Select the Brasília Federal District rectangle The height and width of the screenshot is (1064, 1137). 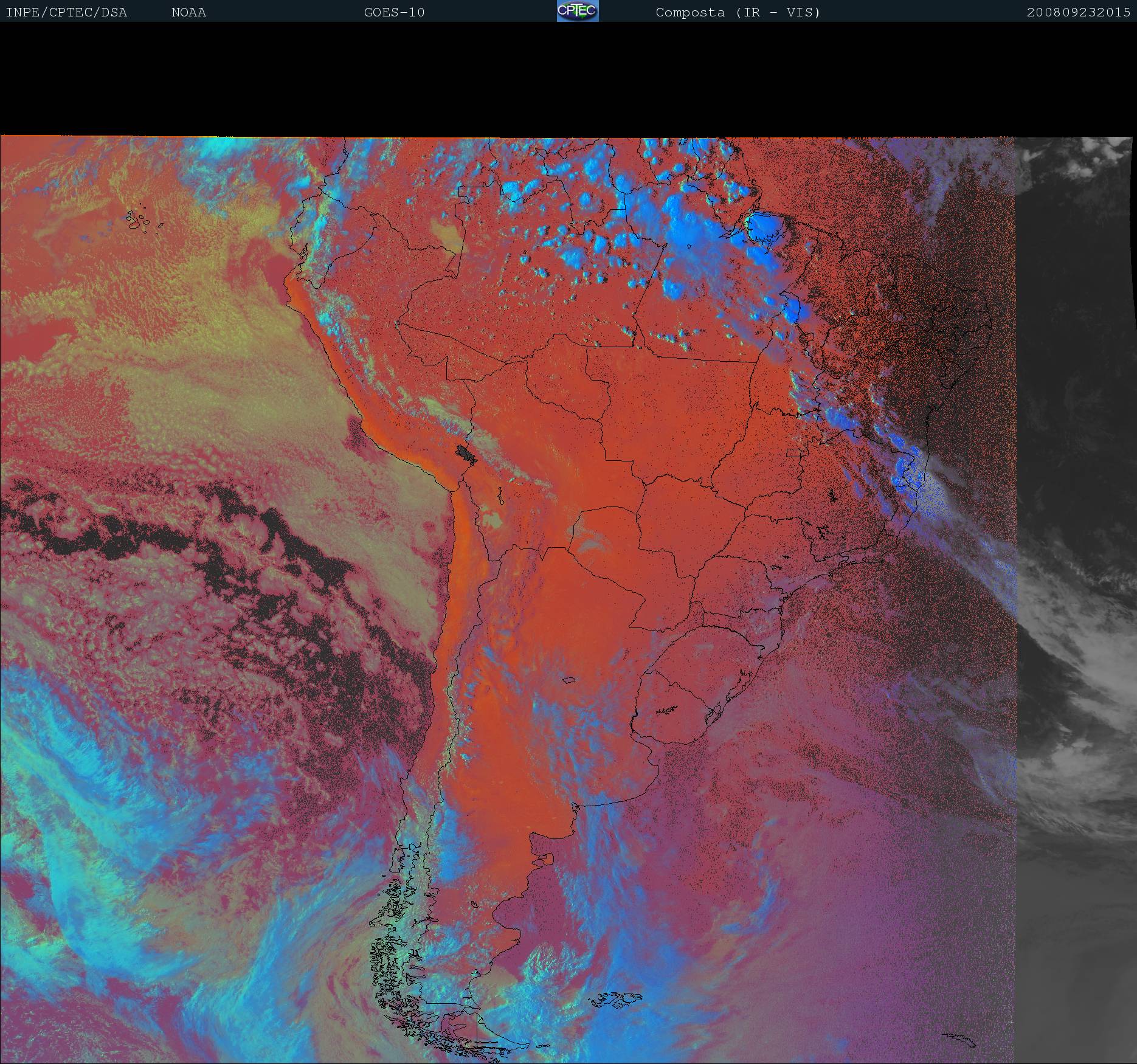(793, 452)
